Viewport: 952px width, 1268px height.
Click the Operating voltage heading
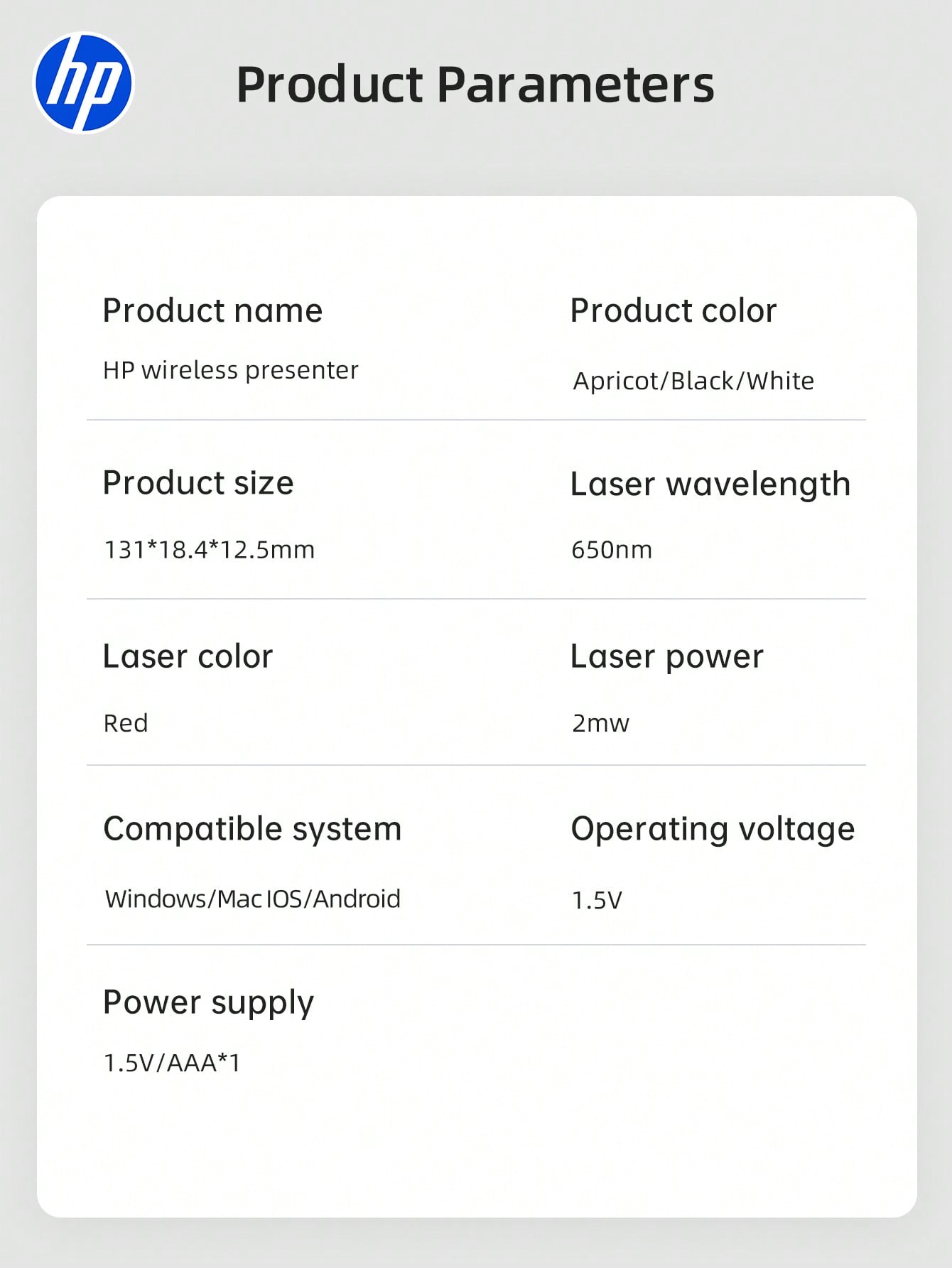click(713, 830)
